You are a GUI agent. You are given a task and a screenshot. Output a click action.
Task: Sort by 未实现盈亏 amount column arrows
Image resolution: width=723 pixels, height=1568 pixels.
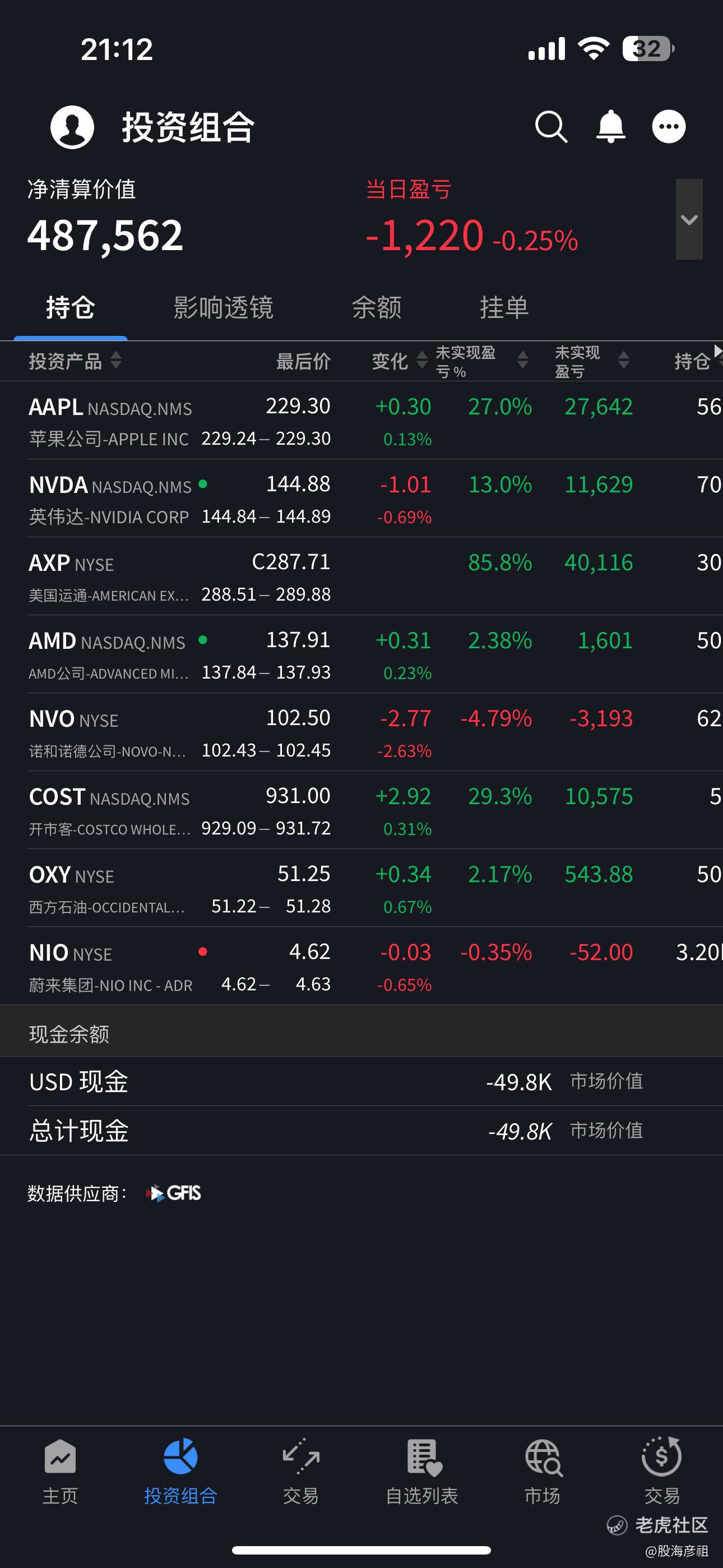pyautogui.click(x=624, y=361)
